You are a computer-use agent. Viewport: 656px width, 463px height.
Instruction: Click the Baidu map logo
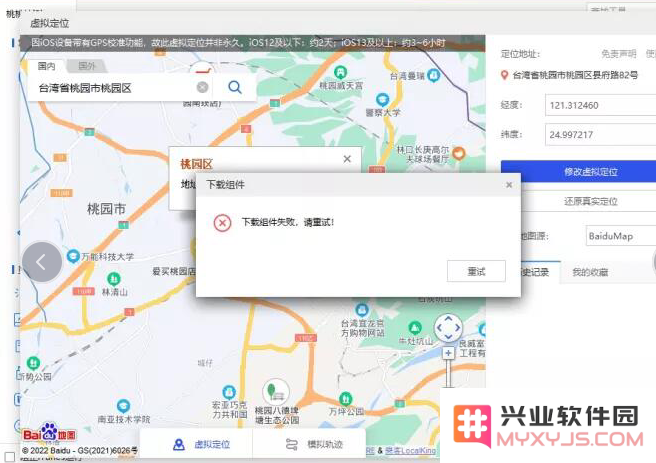pyautogui.click(x=49, y=434)
